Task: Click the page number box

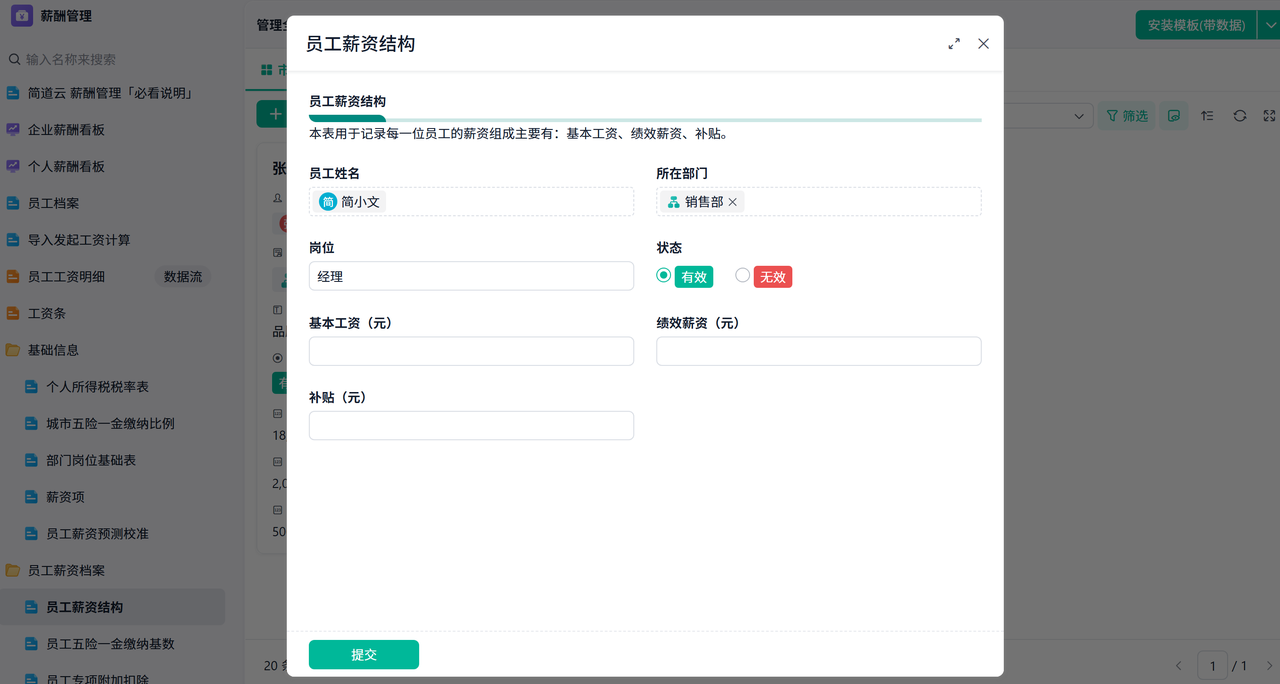Action: tap(1212, 665)
